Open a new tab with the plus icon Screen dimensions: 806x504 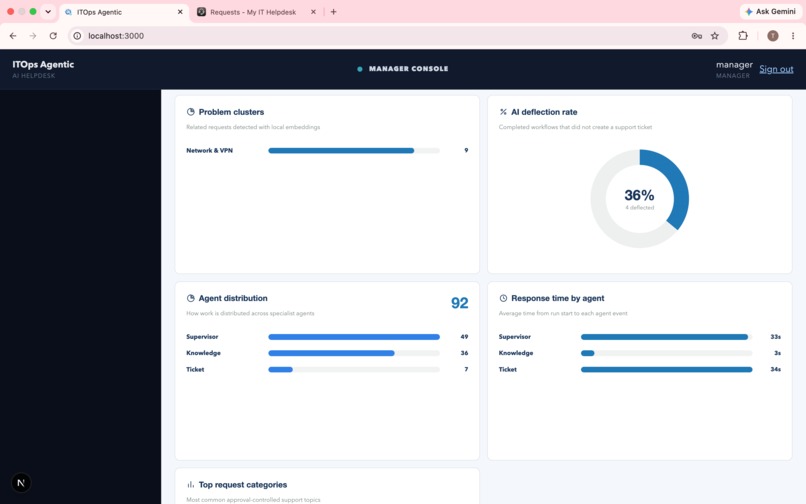(x=334, y=12)
